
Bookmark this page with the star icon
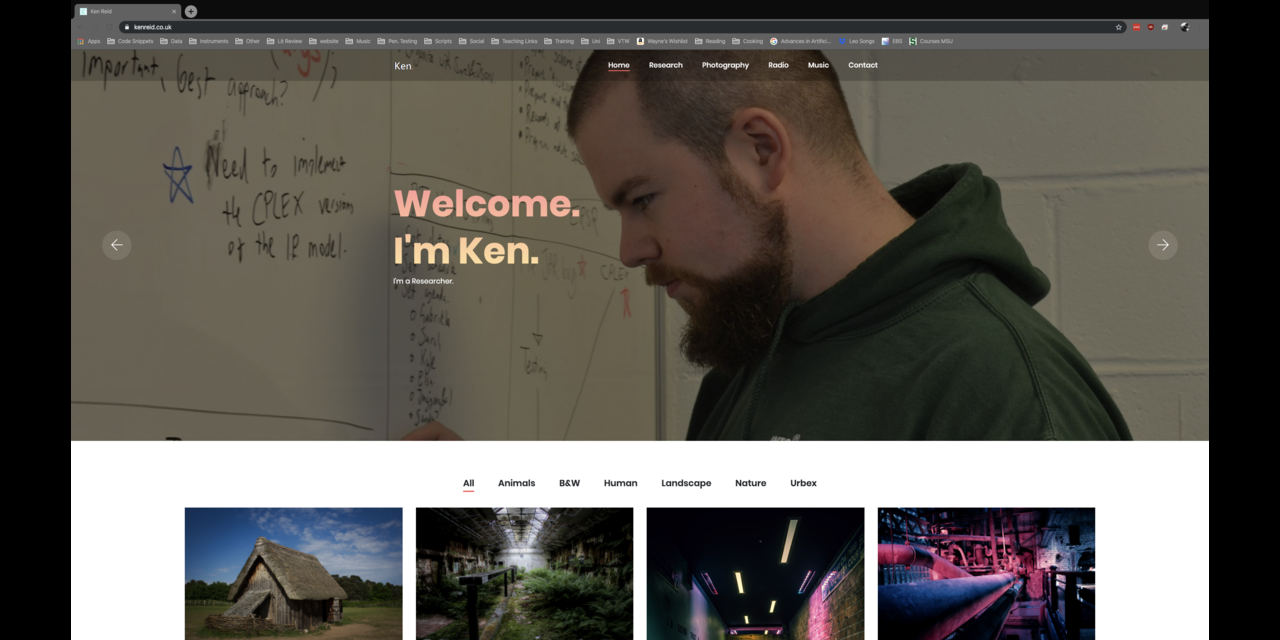point(1120,28)
